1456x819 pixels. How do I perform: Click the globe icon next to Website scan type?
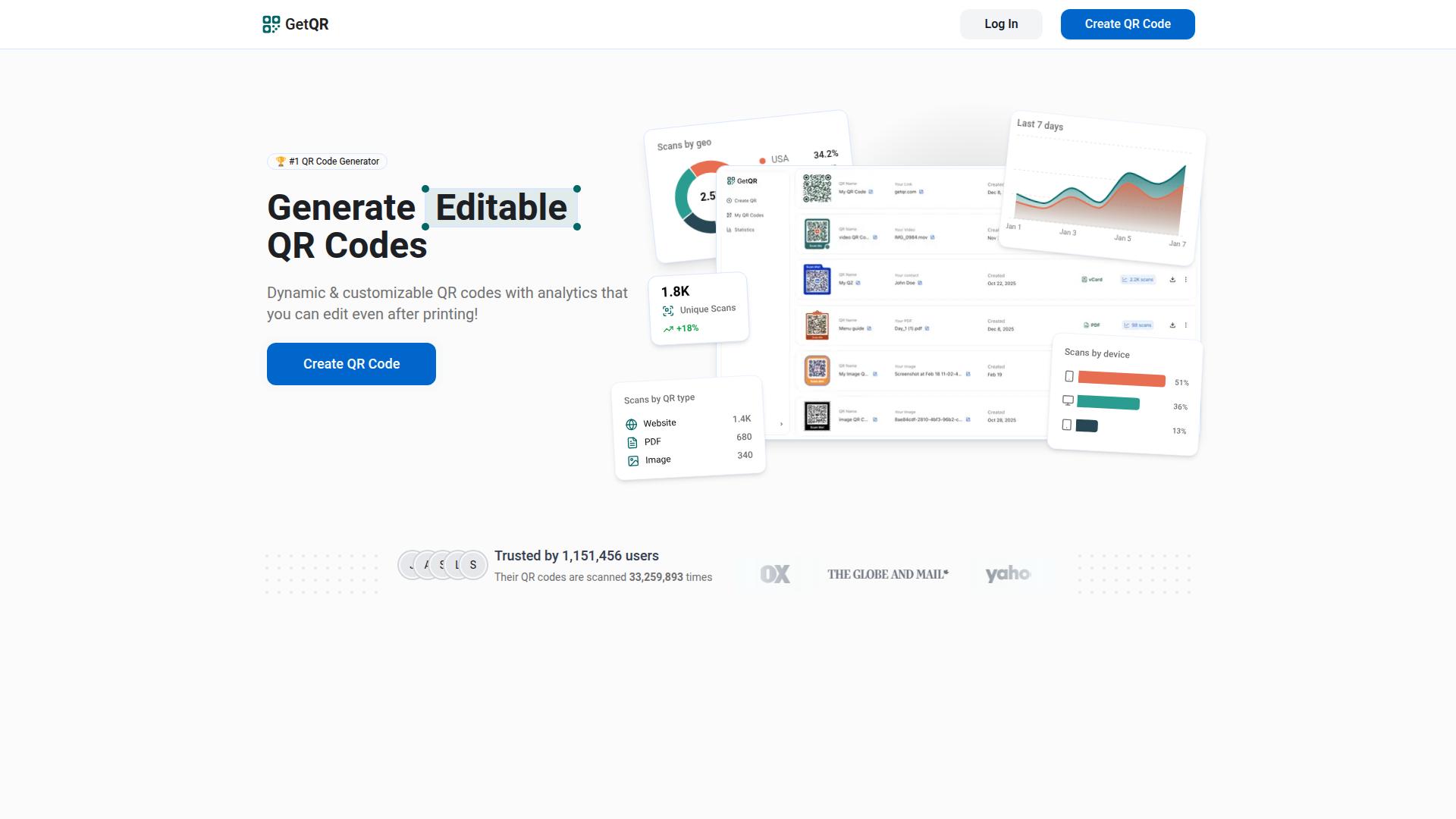tap(632, 422)
